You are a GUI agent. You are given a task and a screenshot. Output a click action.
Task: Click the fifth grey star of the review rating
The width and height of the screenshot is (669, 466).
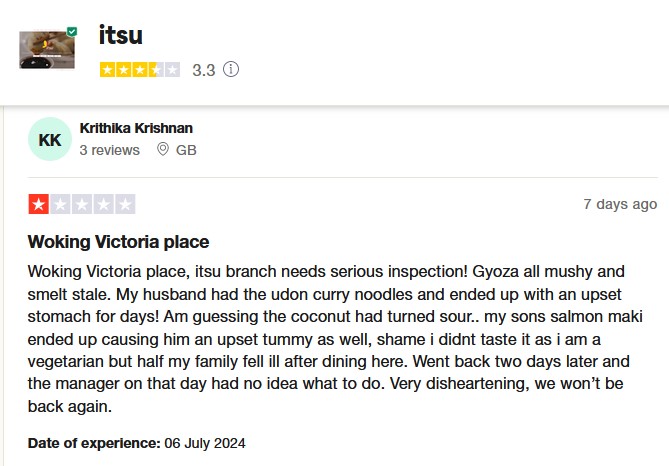(x=125, y=204)
